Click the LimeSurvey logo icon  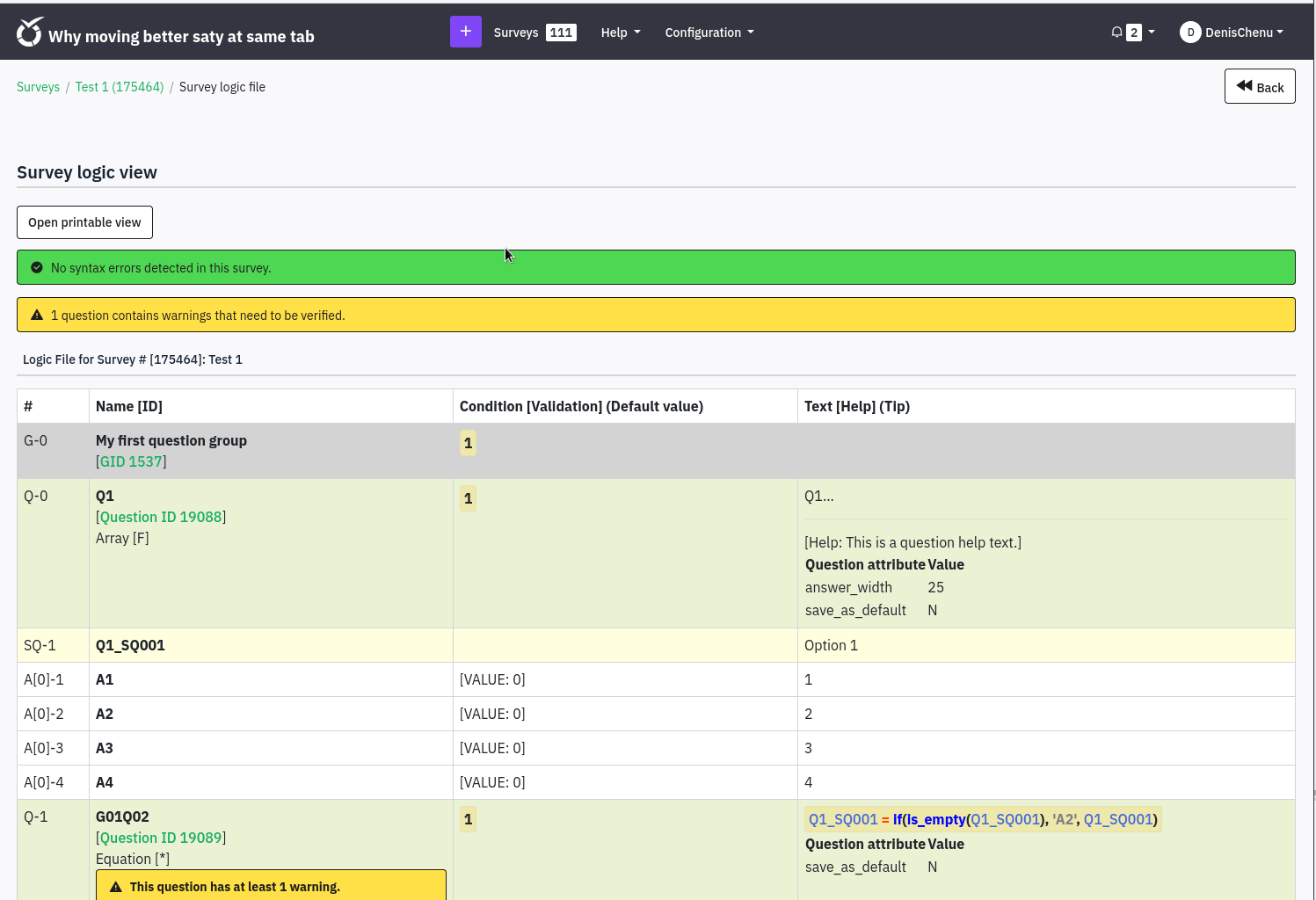point(29,33)
